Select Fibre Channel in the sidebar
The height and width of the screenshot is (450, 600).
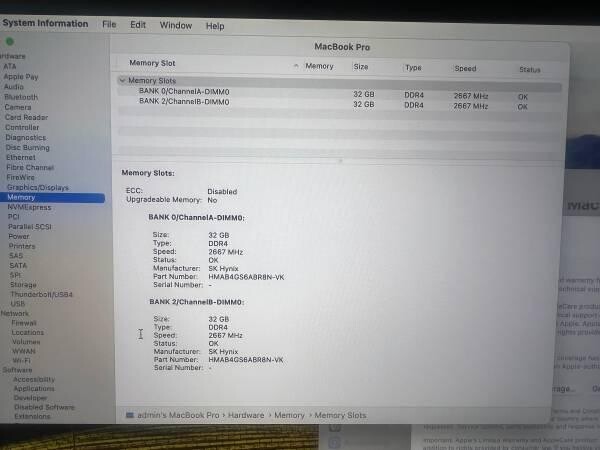pyautogui.click(x=30, y=168)
